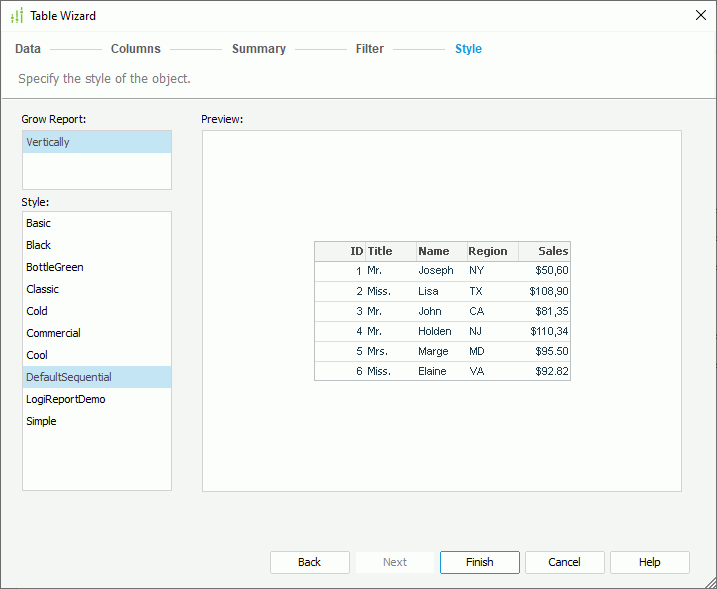Viewport: 717px width, 589px height.
Task: Go to the Data step
Action: (x=28, y=48)
